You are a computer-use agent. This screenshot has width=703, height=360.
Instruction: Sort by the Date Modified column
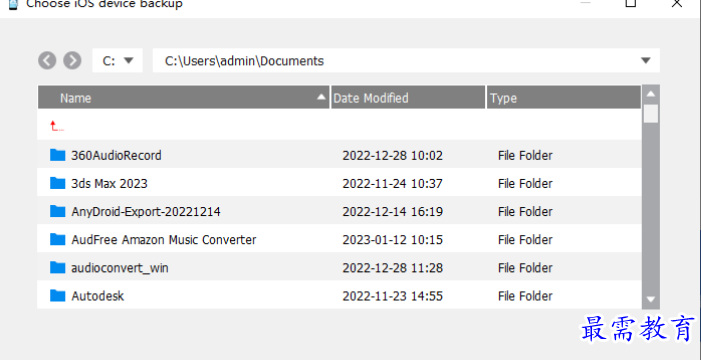pos(408,97)
